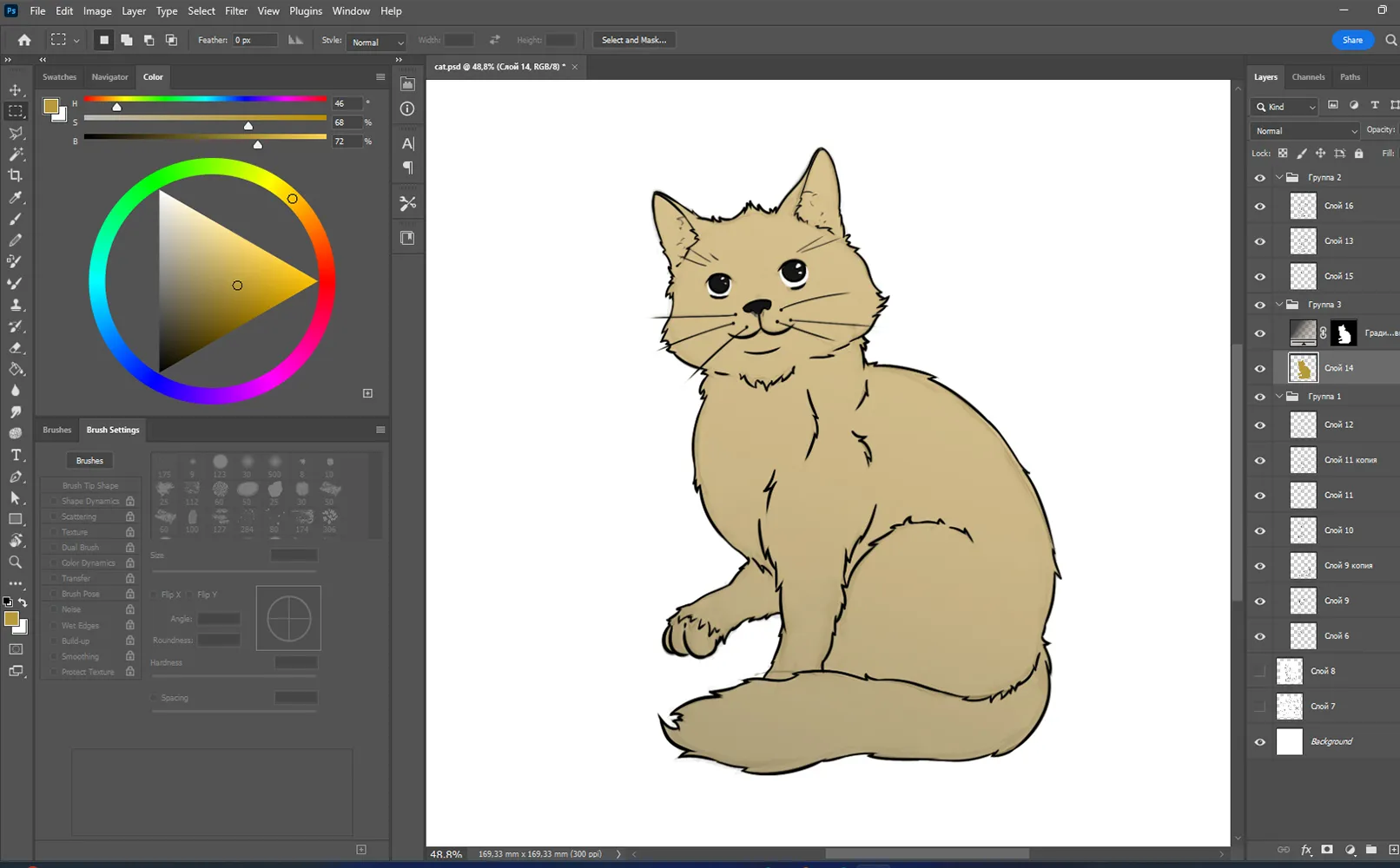Select the Path Selection arrow tool
This screenshot has height=868, width=1400.
pos(16,498)
